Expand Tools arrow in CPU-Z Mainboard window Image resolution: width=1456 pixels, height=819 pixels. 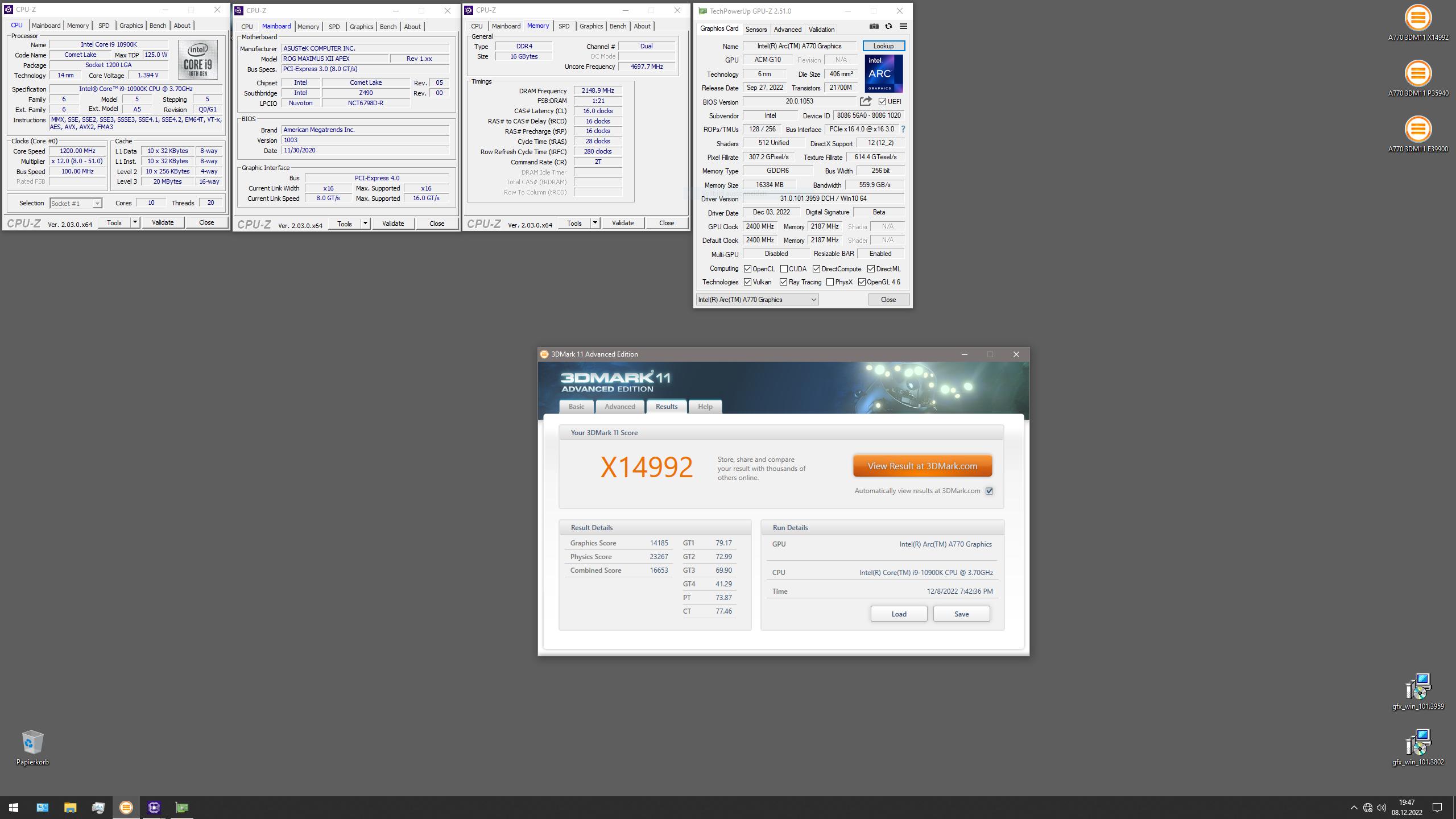tap(365, 224)
